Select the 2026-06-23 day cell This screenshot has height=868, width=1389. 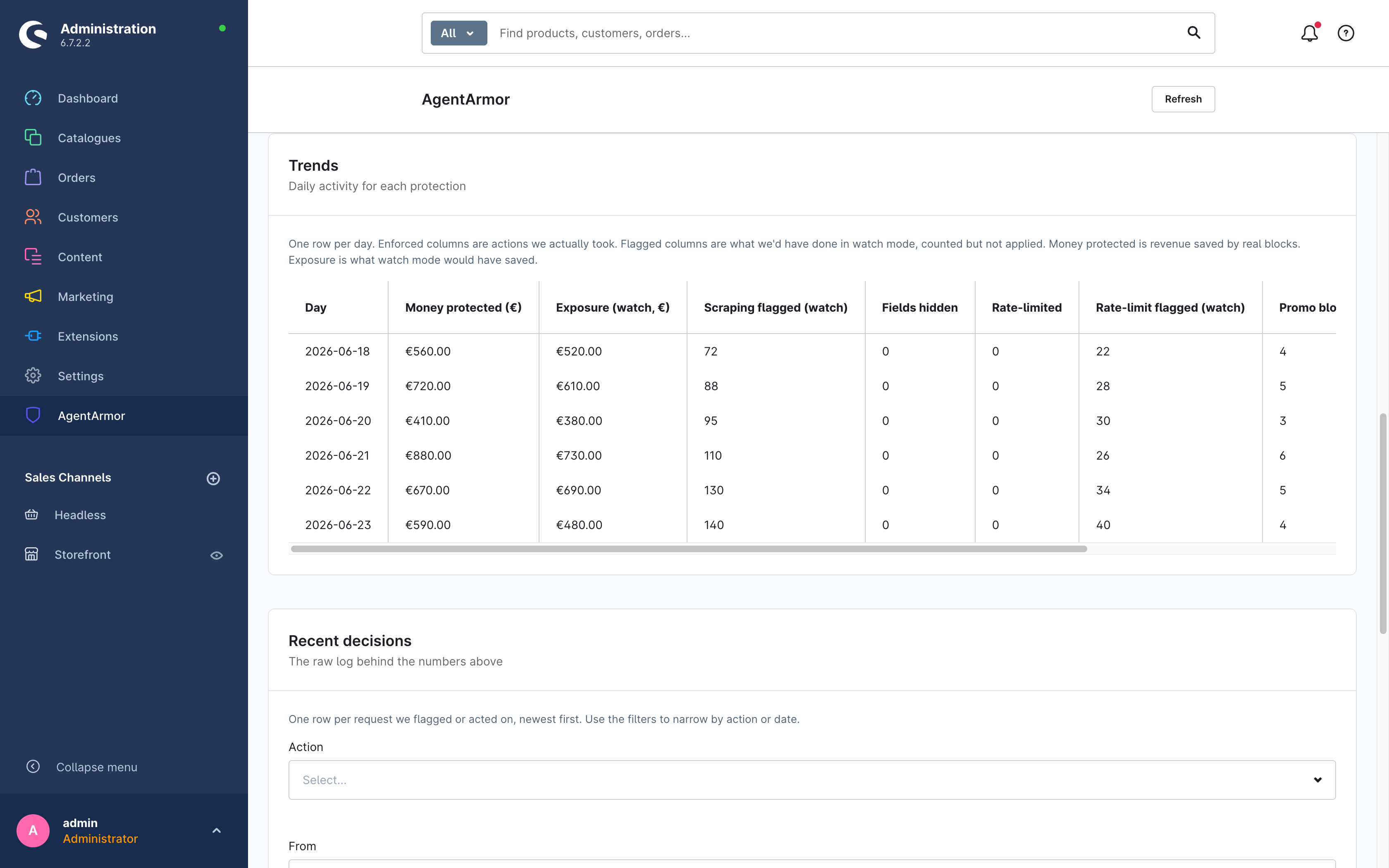338,525
